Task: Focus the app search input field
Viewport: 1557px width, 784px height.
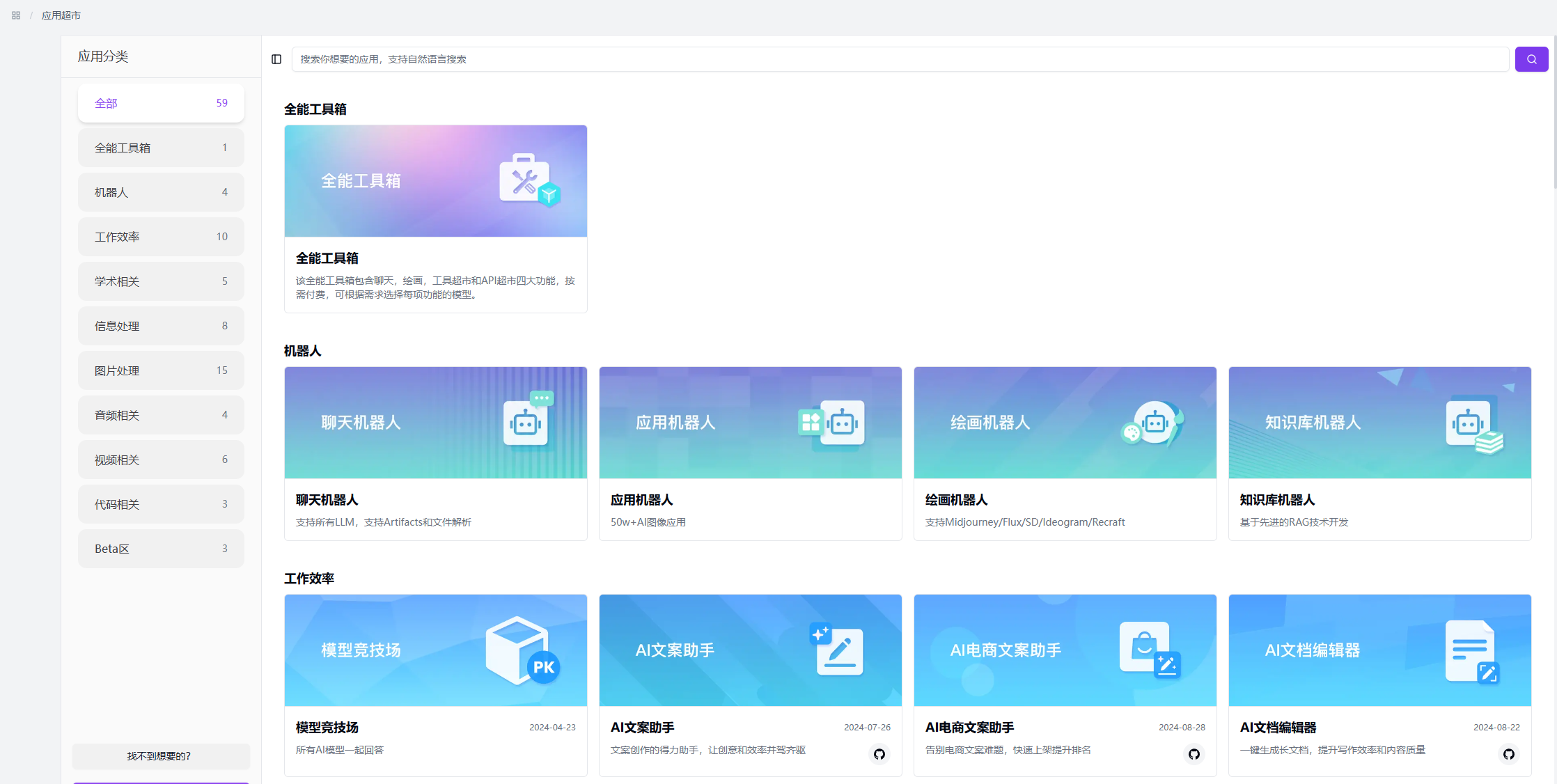Action: [x=898, y=59]
